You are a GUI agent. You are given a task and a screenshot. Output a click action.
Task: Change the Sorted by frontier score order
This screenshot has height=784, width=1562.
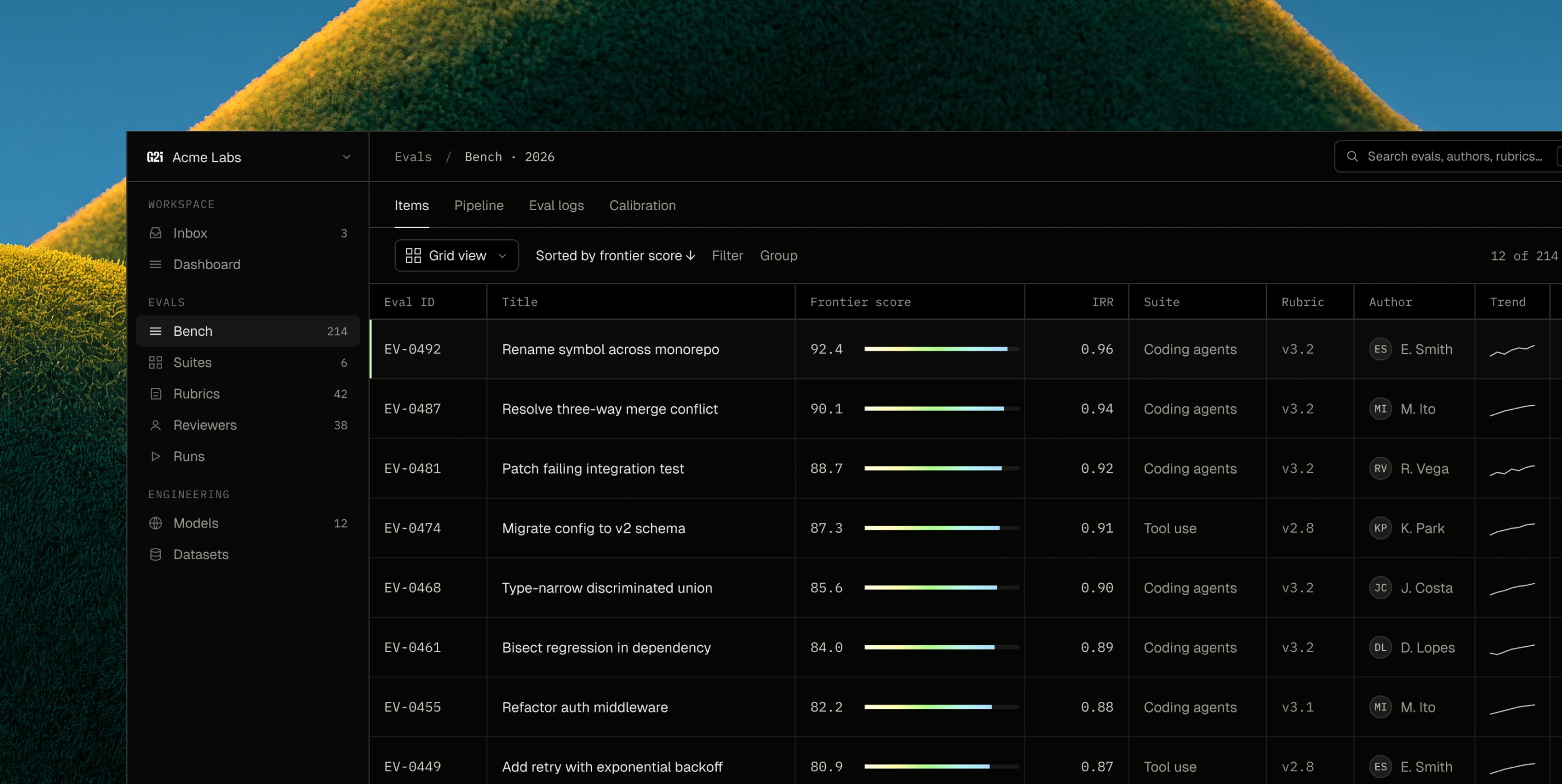pyautogui.click(x=615, y=255)
